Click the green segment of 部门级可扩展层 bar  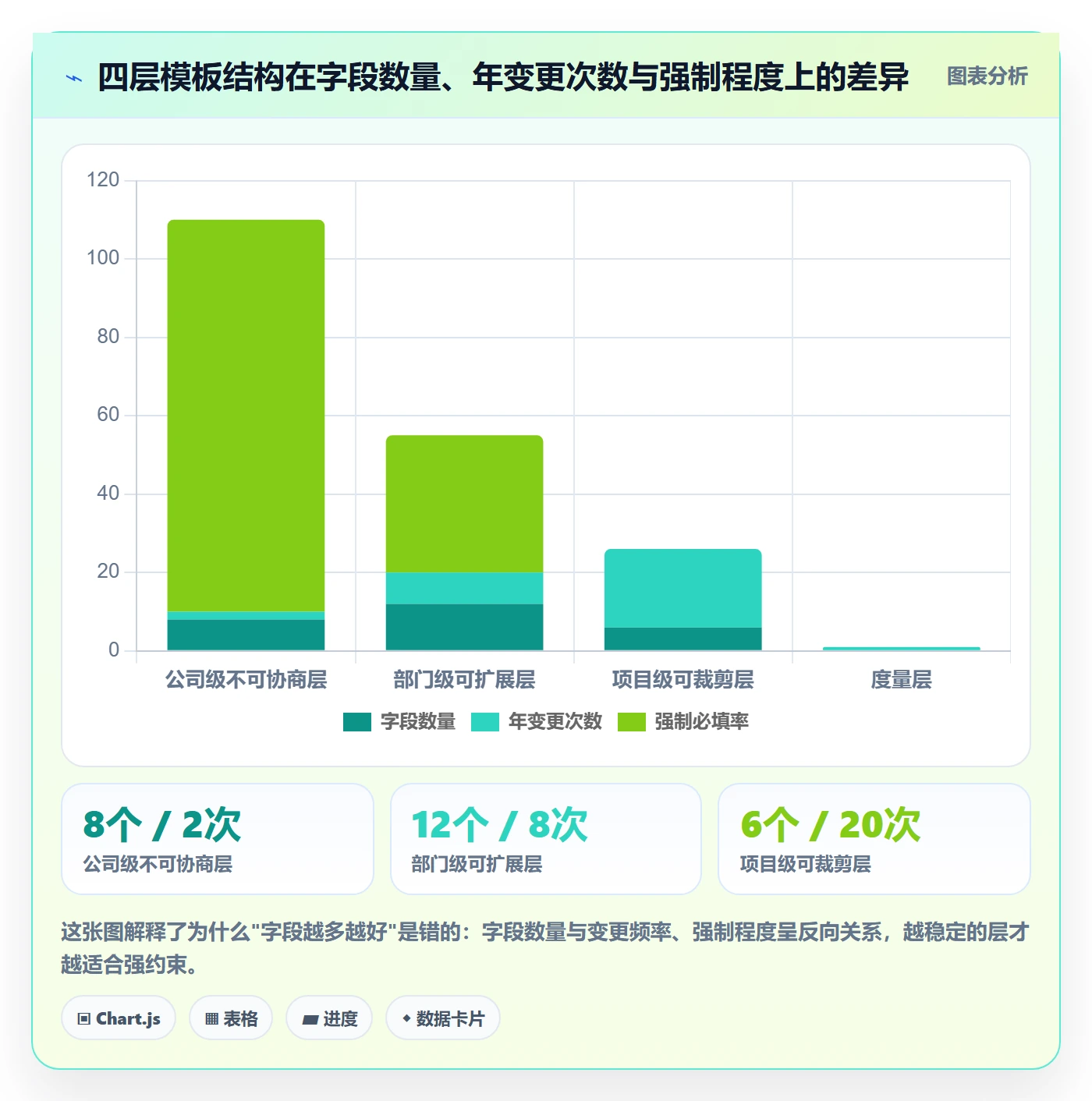click(x=464, y=504)
